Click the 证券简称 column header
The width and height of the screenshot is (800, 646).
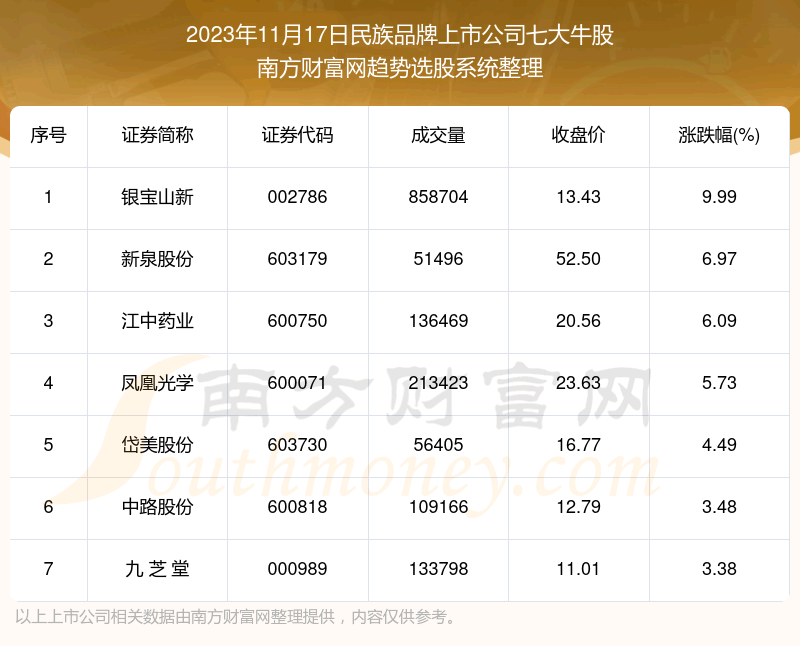click(157, 136)
